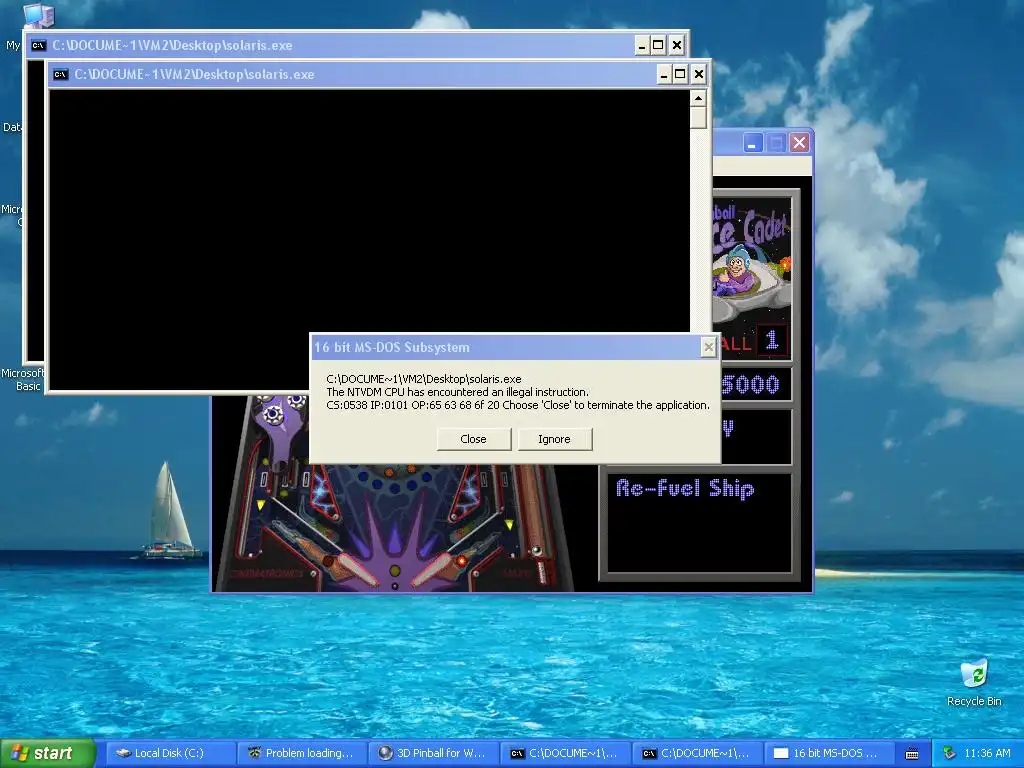Close the 3D Pinball window
1024x768 pixels.
(799, 143)
